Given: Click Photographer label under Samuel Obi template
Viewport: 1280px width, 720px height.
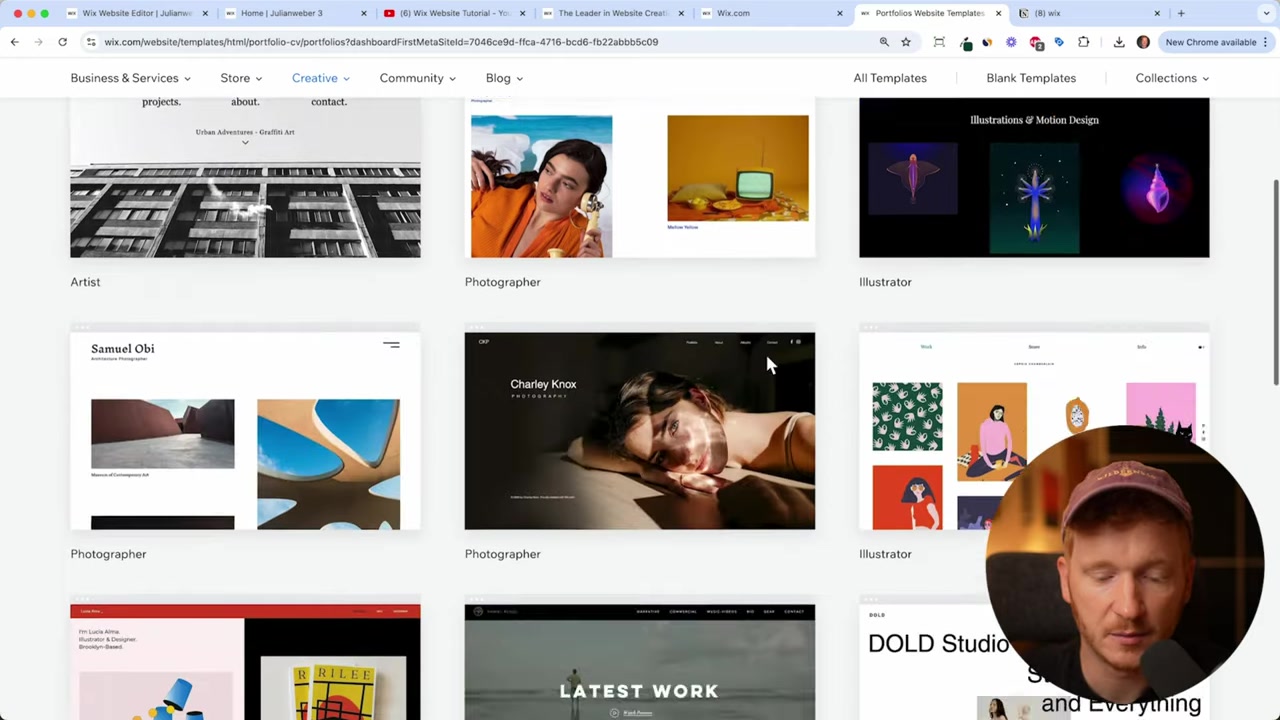Looking at the screenshot, I should pos(108,554).
